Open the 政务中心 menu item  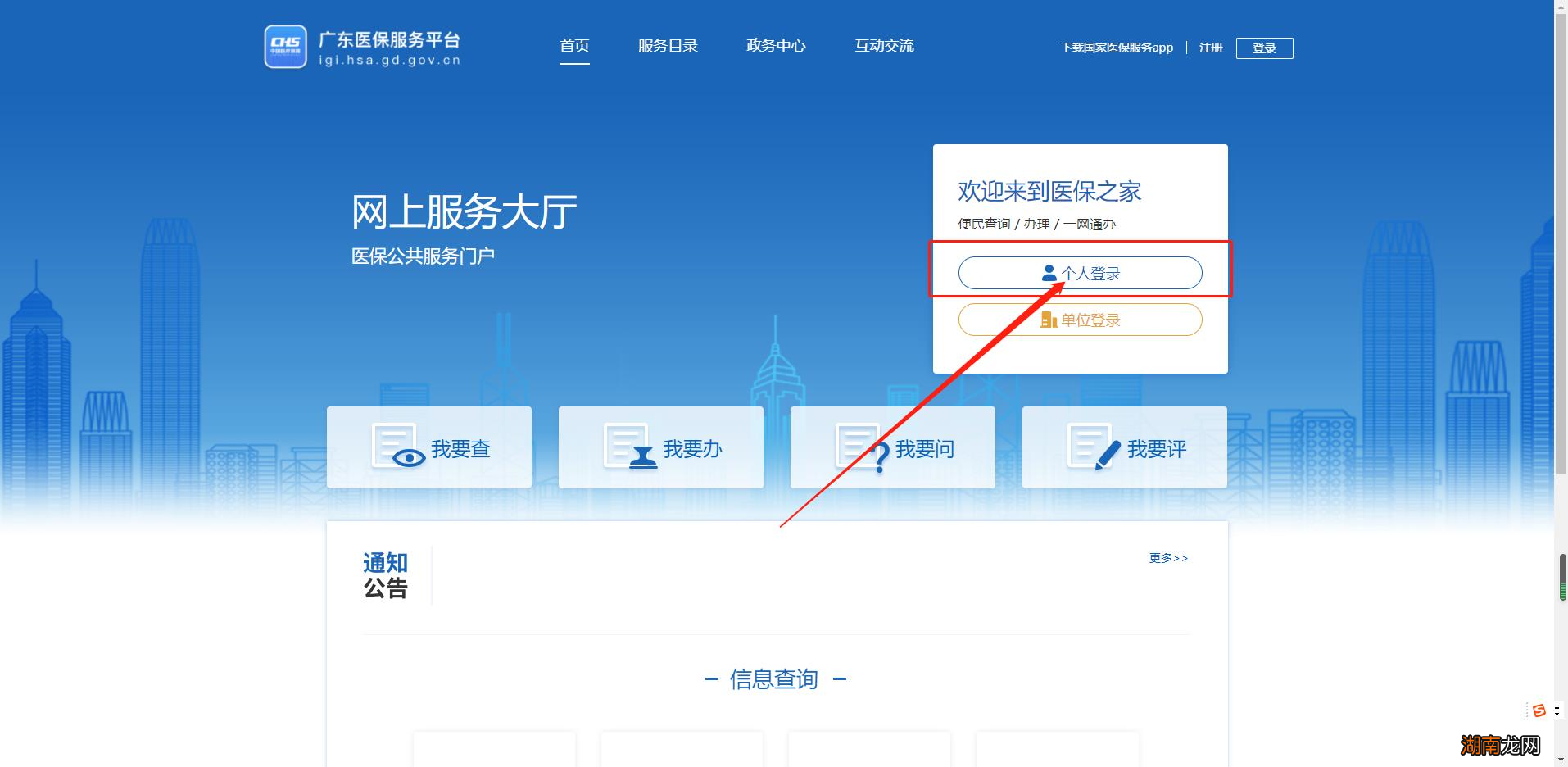coord(775,46)
